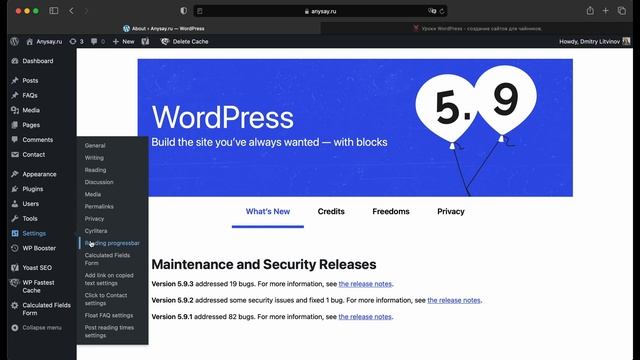Open a new tab with plus button

[x=606, y=11]
